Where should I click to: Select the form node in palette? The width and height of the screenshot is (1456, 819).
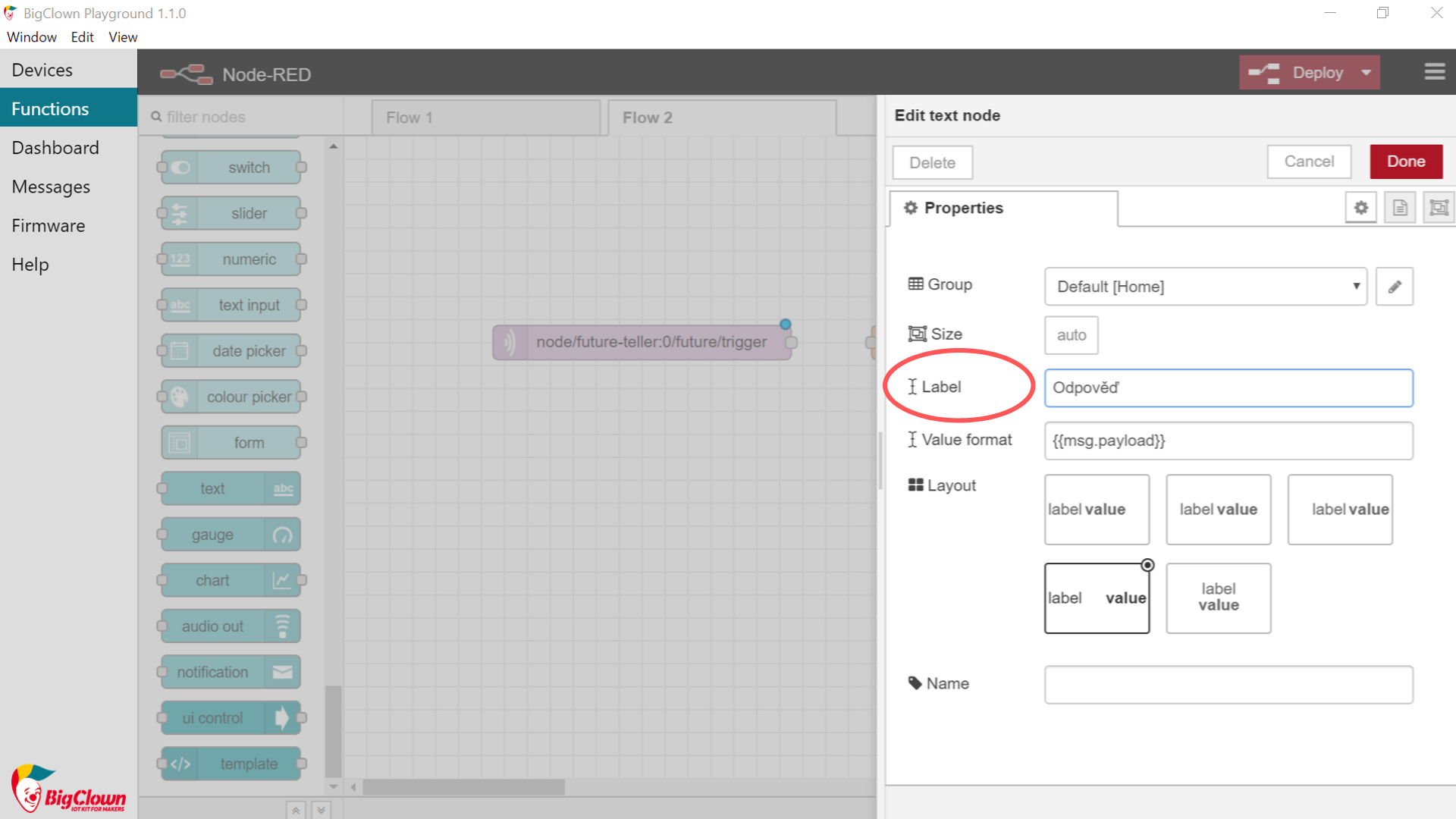coord(231,443)
